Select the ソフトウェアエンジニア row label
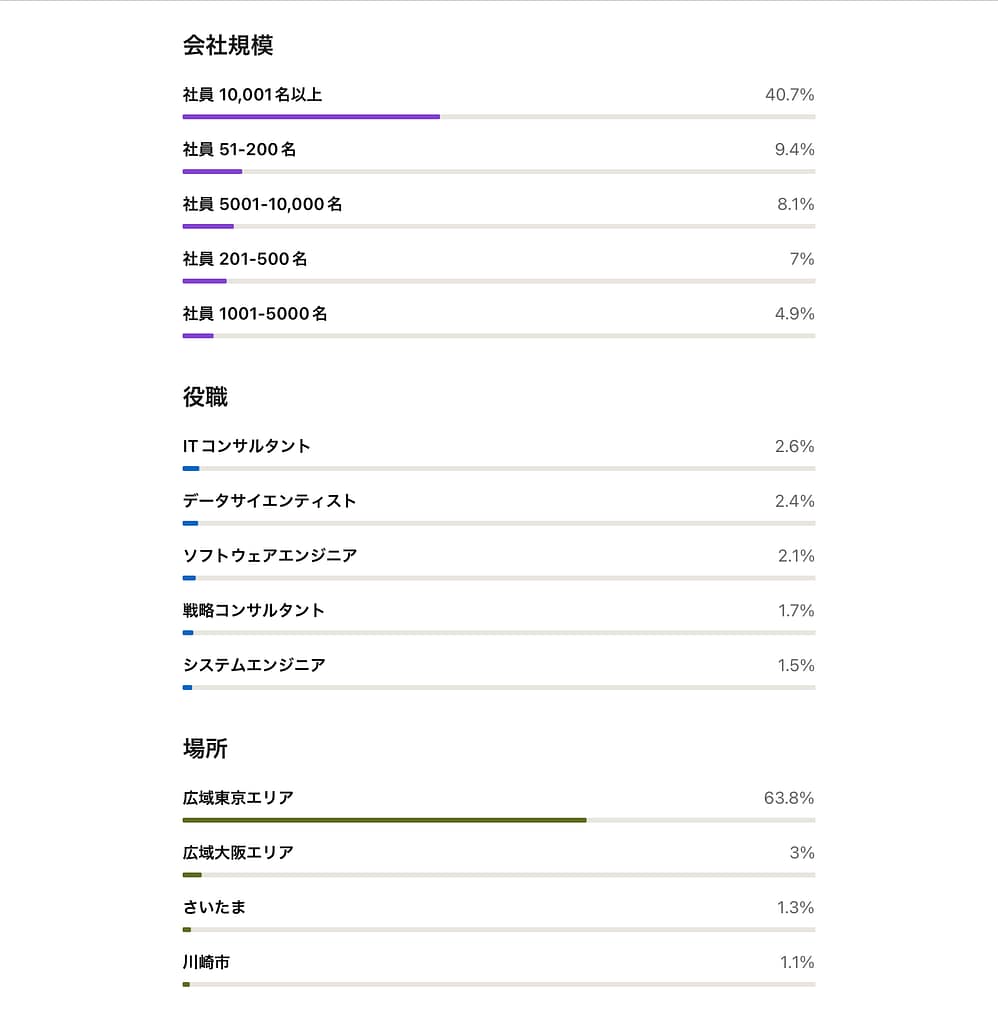998x1024 pixels. pyautogui.click(x=270, y=556)
